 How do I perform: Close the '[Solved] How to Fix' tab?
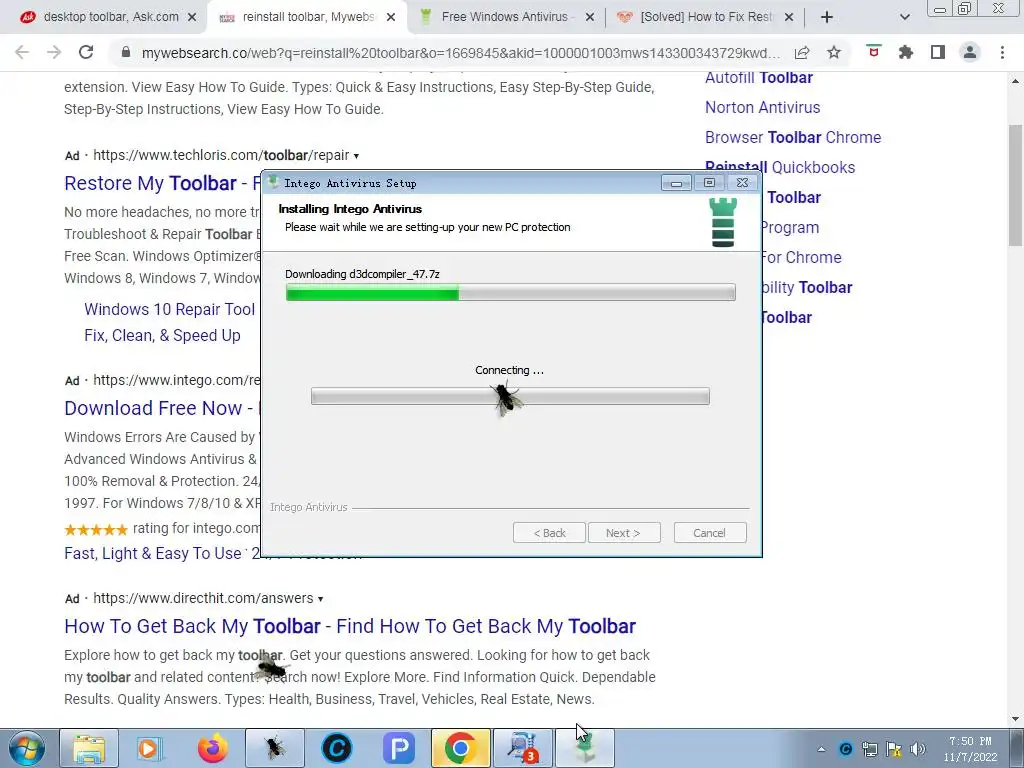[789, 17]
